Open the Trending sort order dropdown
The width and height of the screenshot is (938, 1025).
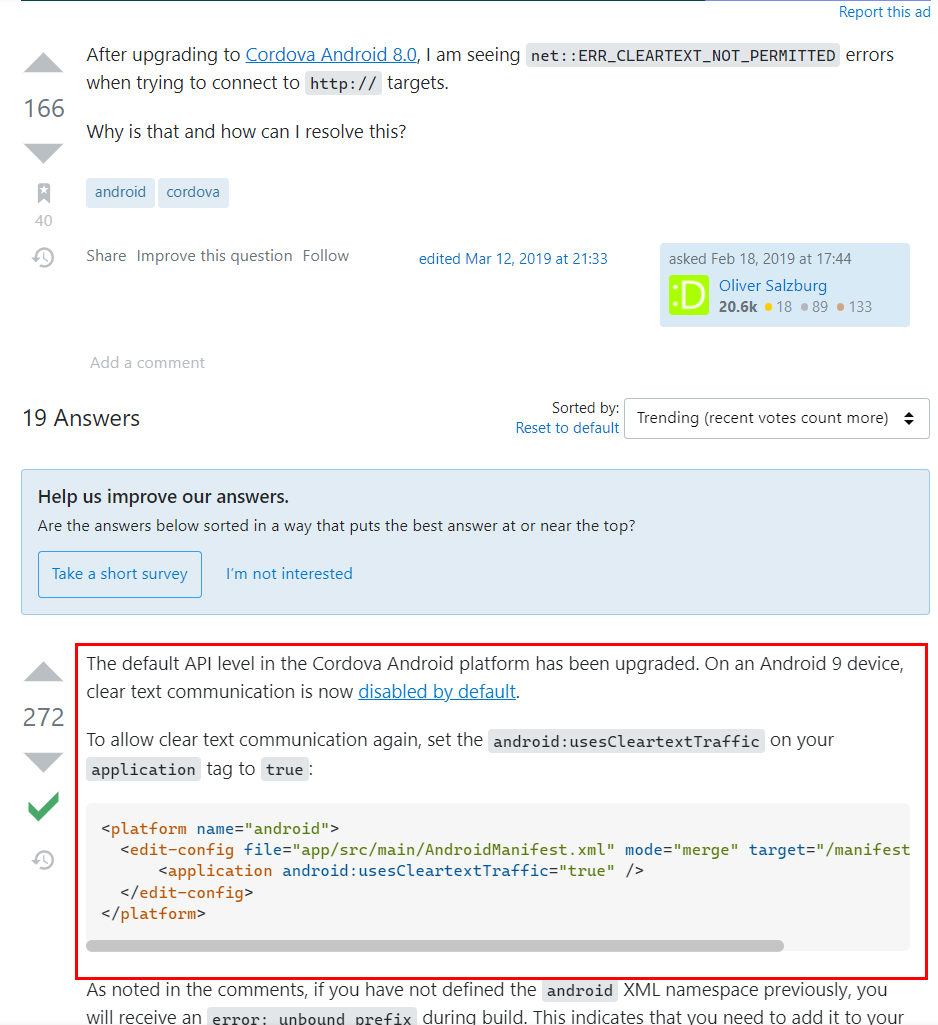[x=777, y=418]
